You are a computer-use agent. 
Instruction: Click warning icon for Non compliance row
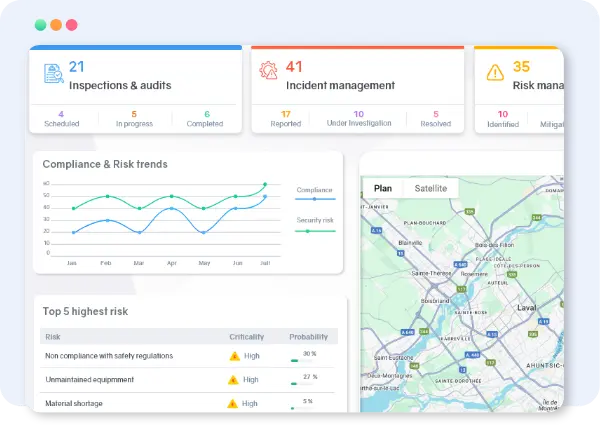[x=234, y=355]
